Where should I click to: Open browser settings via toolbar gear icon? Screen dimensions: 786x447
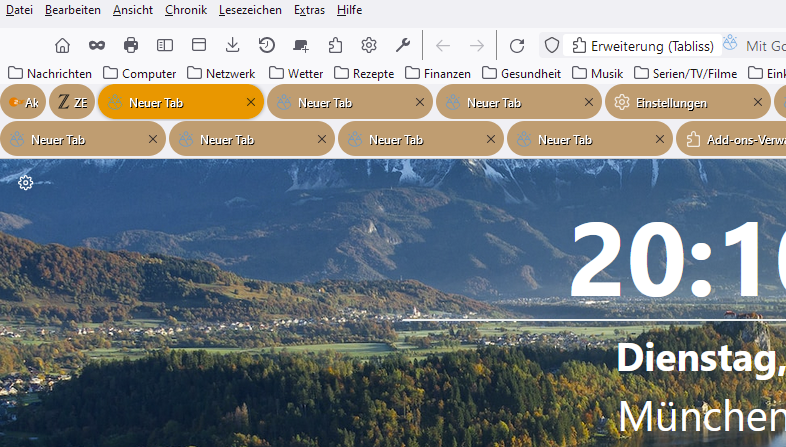[x=369, y=45]
